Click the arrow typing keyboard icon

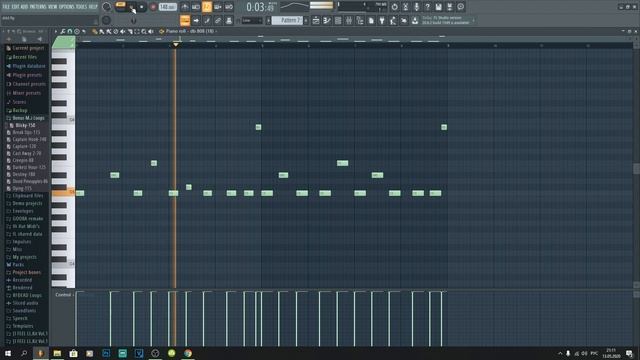196,20
